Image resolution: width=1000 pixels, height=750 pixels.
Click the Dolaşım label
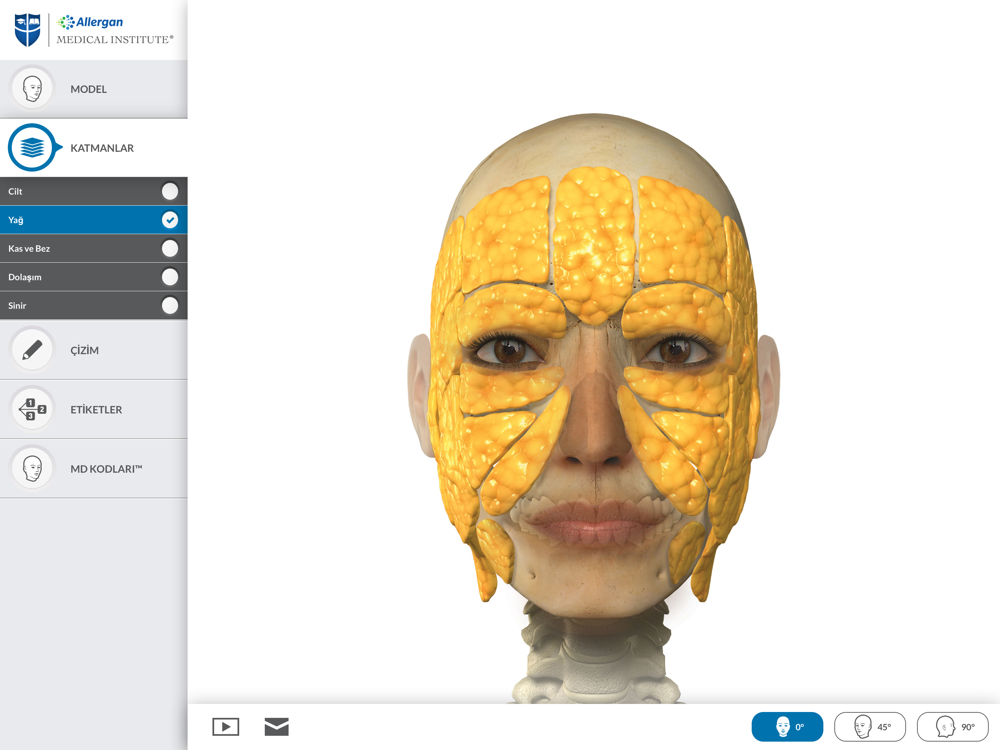coord(25,277)
